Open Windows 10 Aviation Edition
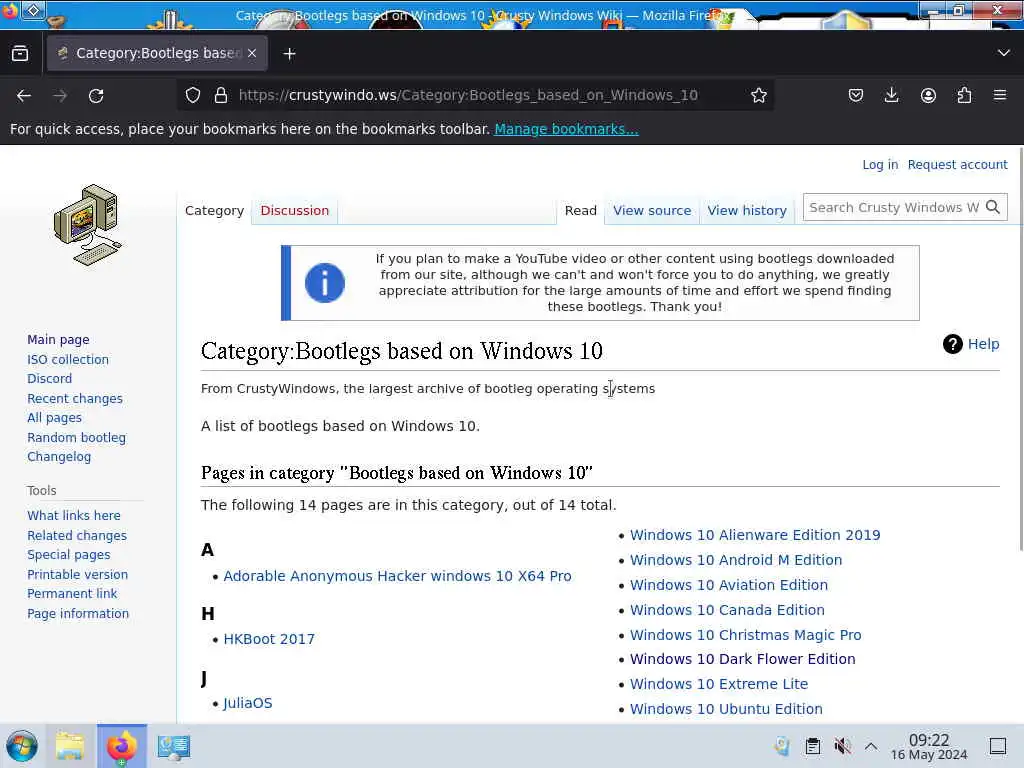1024x768 pixels. [x=729, y=585]
